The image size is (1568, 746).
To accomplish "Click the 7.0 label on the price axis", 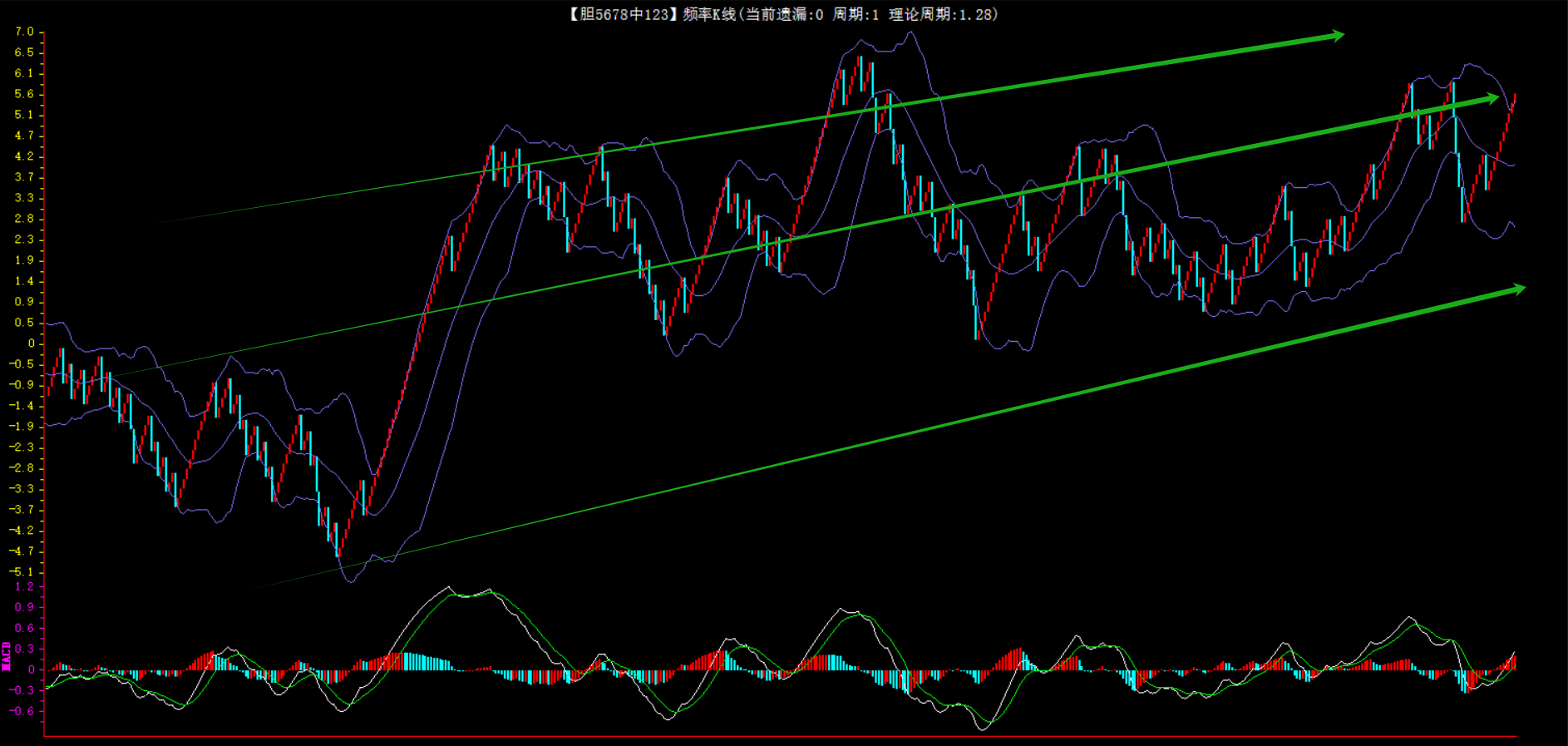I will pos(24,32).
